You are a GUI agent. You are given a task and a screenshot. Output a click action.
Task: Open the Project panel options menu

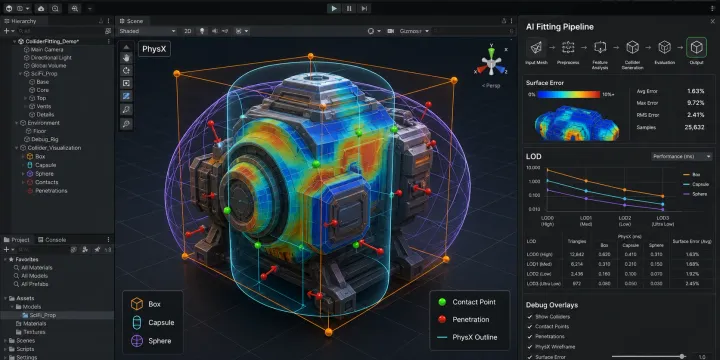coord(109,240)
